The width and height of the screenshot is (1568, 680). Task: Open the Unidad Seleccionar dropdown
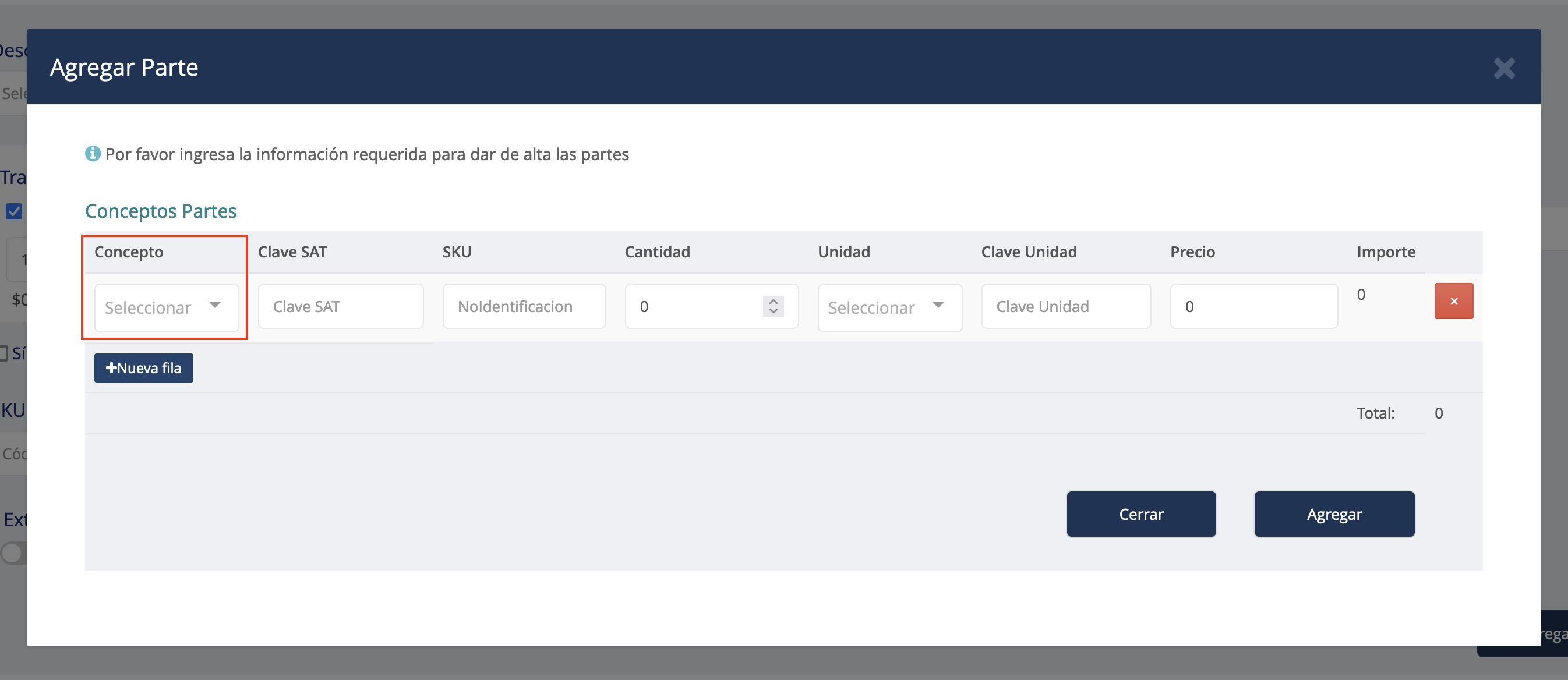click(x=889, y=307)
